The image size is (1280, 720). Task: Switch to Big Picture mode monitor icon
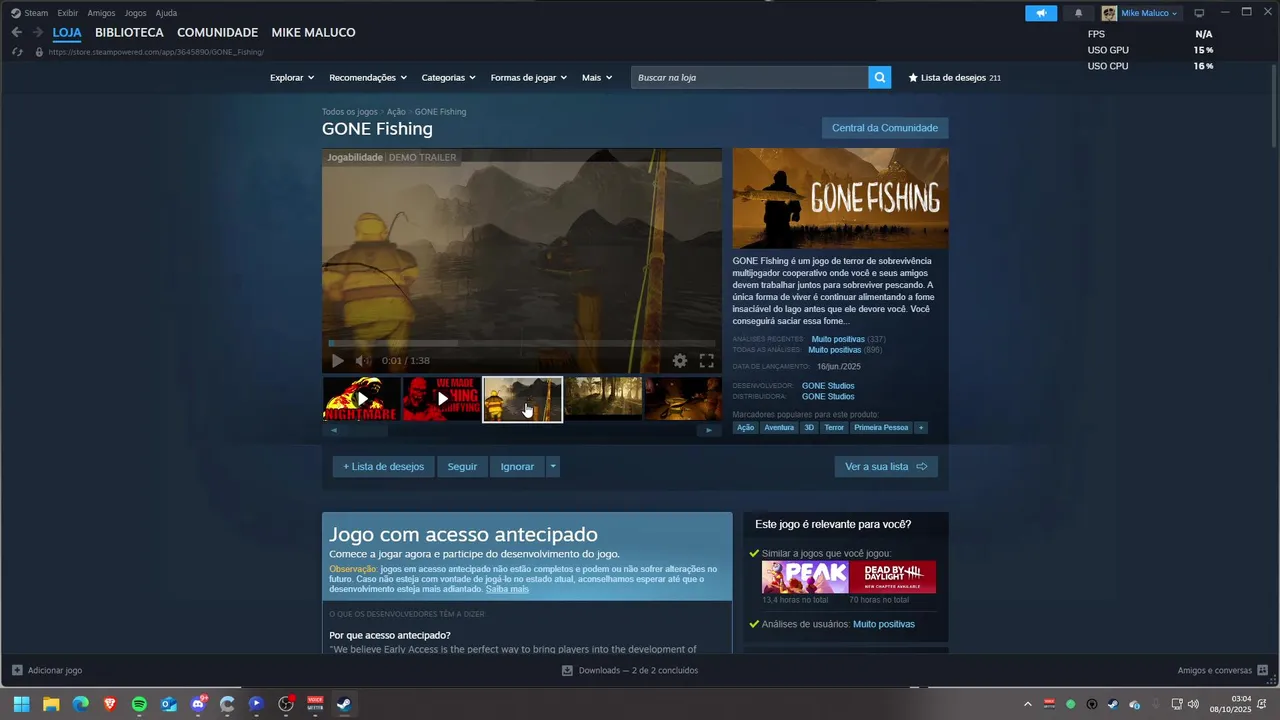[1199, 13]
